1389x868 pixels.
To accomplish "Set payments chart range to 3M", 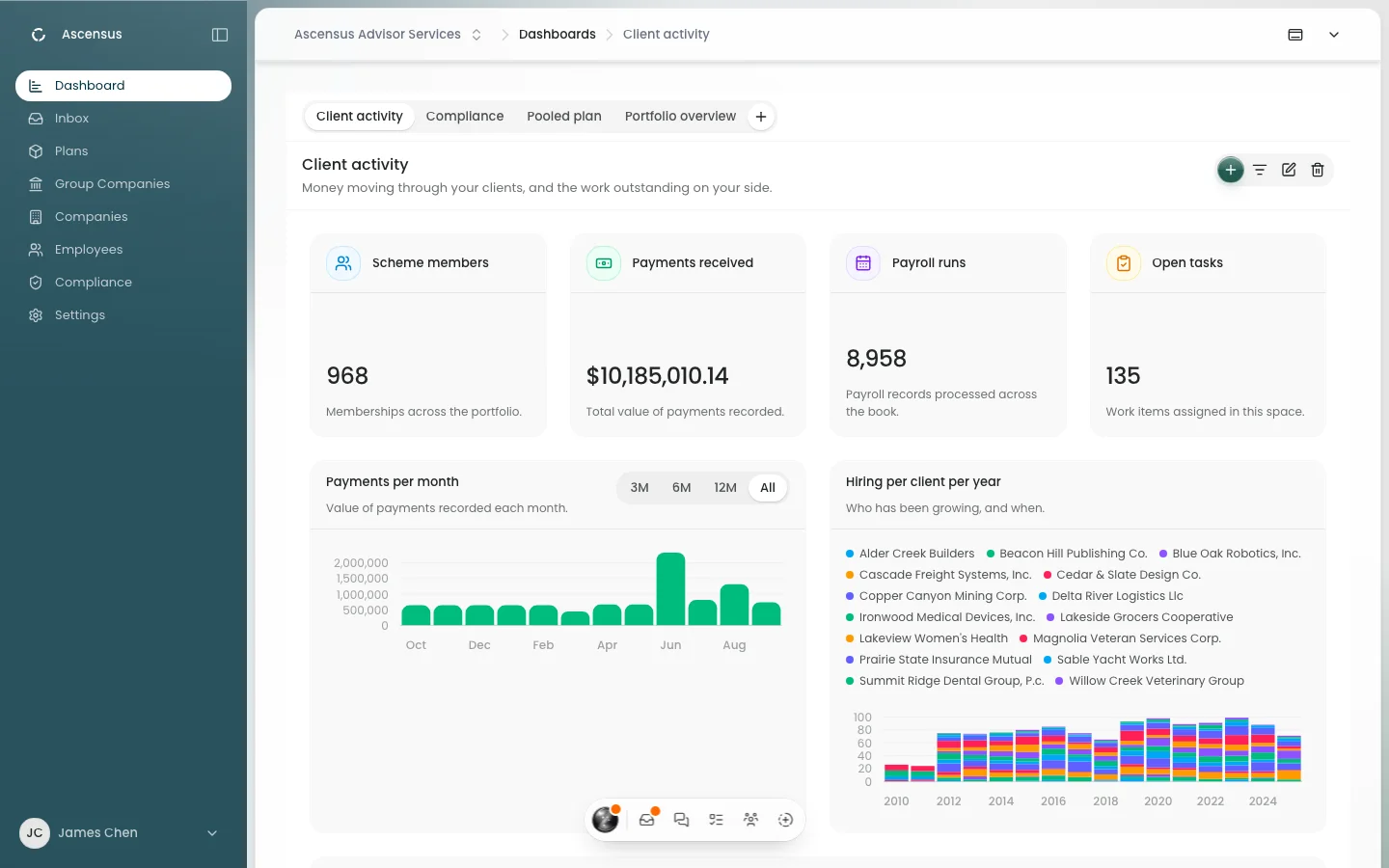I will pos(640,488).
